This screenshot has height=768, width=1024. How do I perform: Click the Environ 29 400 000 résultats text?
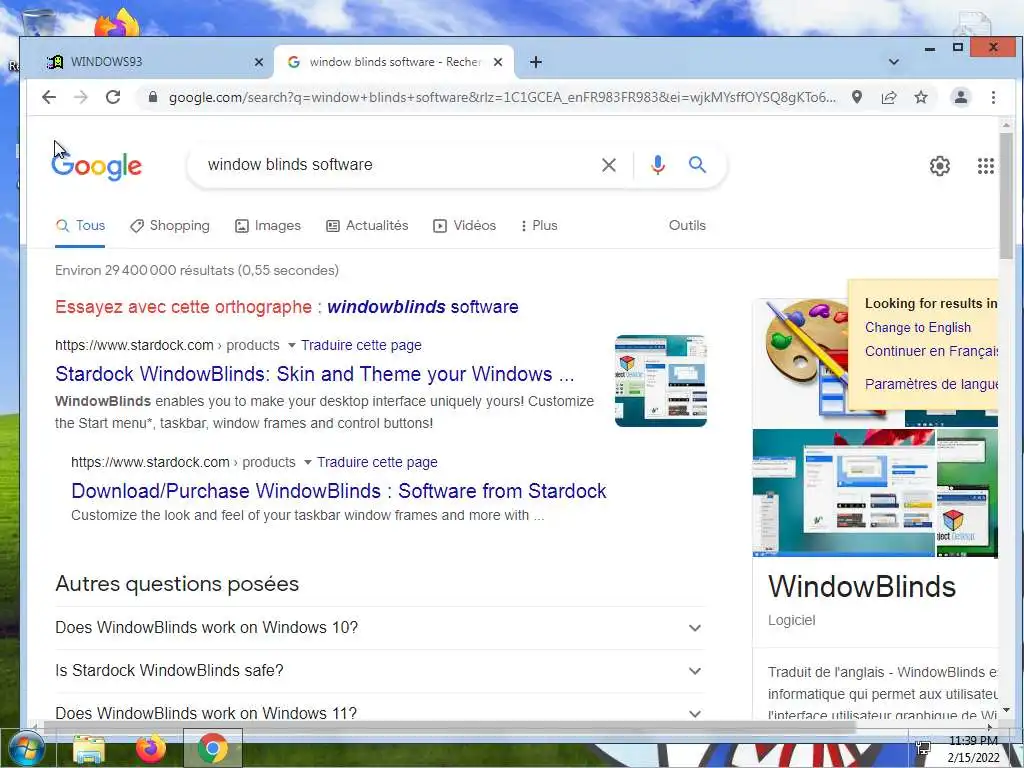197,270
